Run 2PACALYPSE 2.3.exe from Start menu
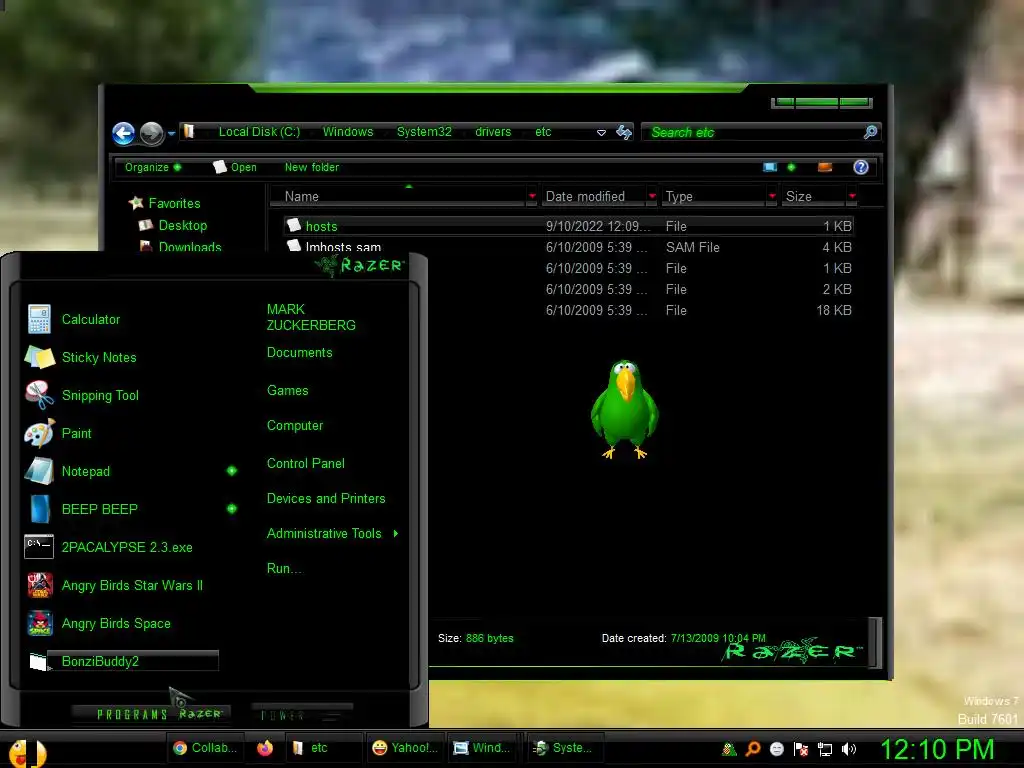 click(127, 547)
